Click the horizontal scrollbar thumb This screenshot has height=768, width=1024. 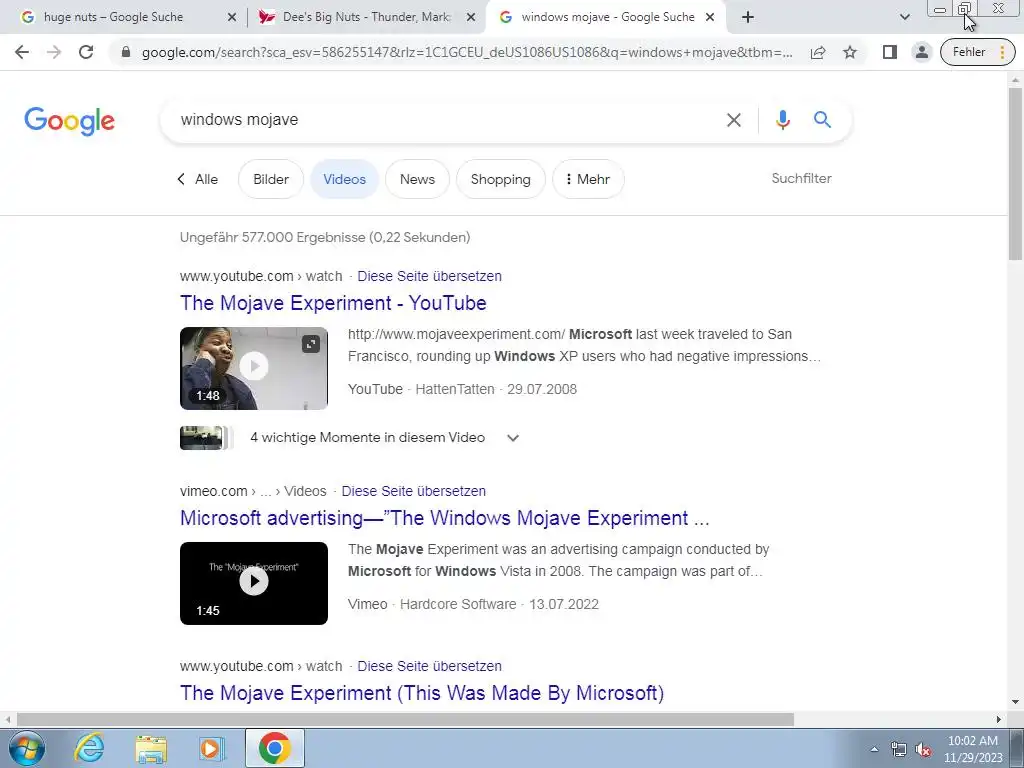pyautogui.click(x=405, y=720)
